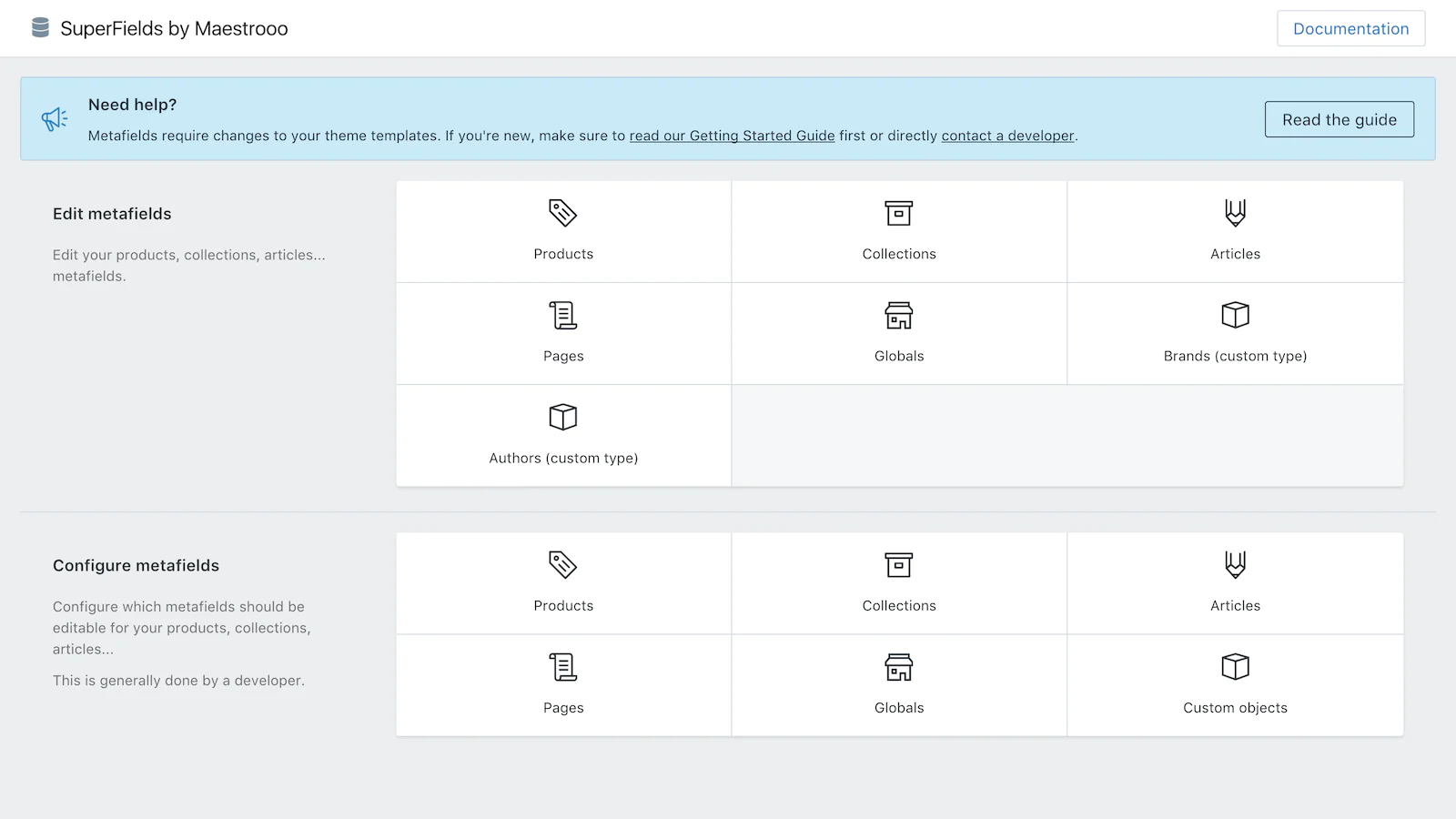Select Custom objects cube icon
Screen dimensions: 1456x819
coord(1235,667)
